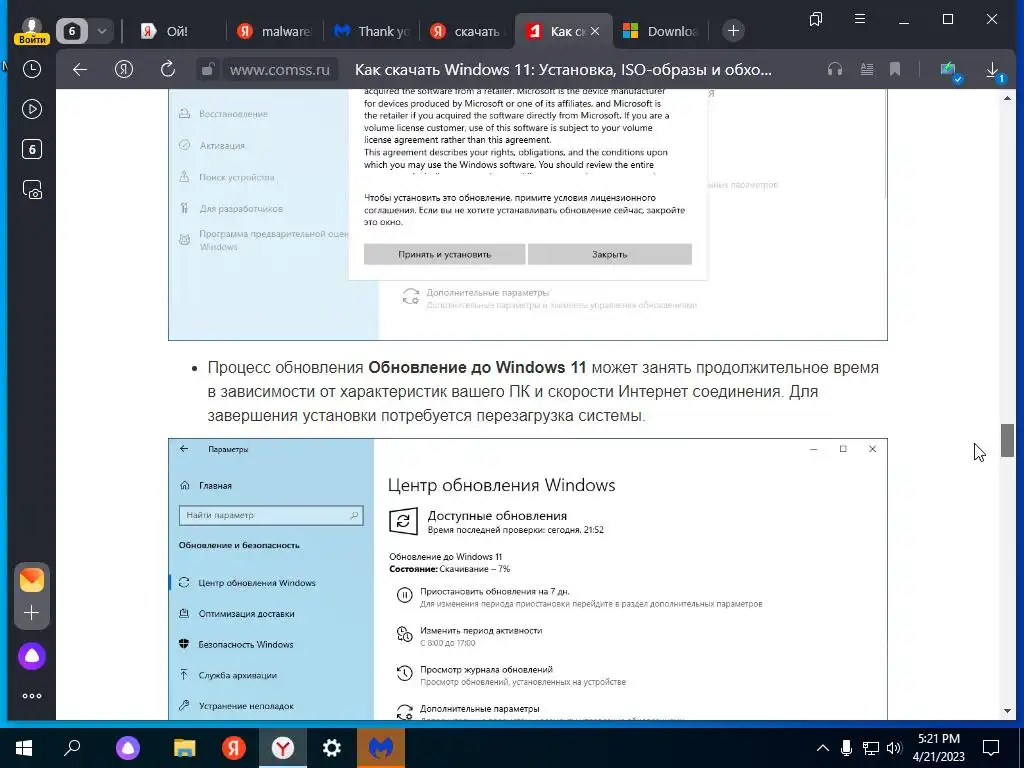Reload the page
Viewport: 1024px width, 768px height.
pos(168,69)
